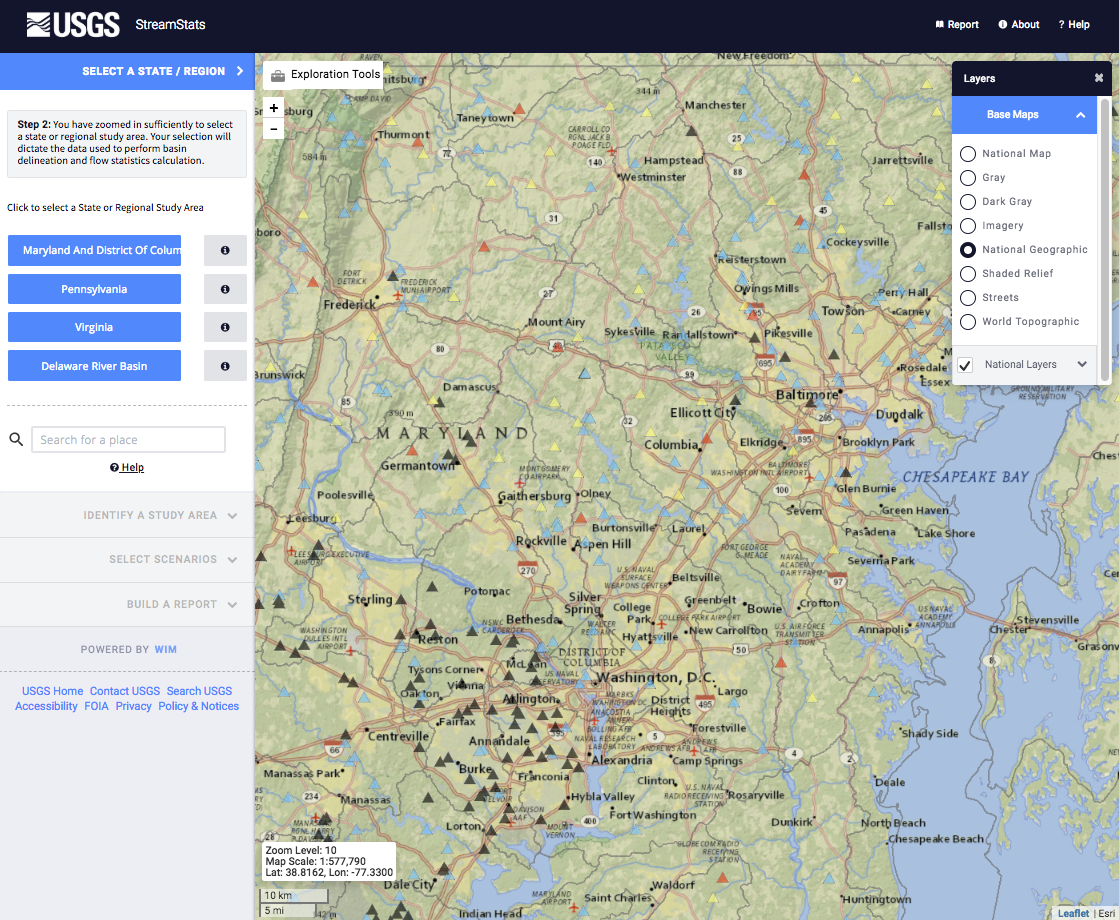
Task: Click the zoom in plus button
Action: (x=274, y=108)
